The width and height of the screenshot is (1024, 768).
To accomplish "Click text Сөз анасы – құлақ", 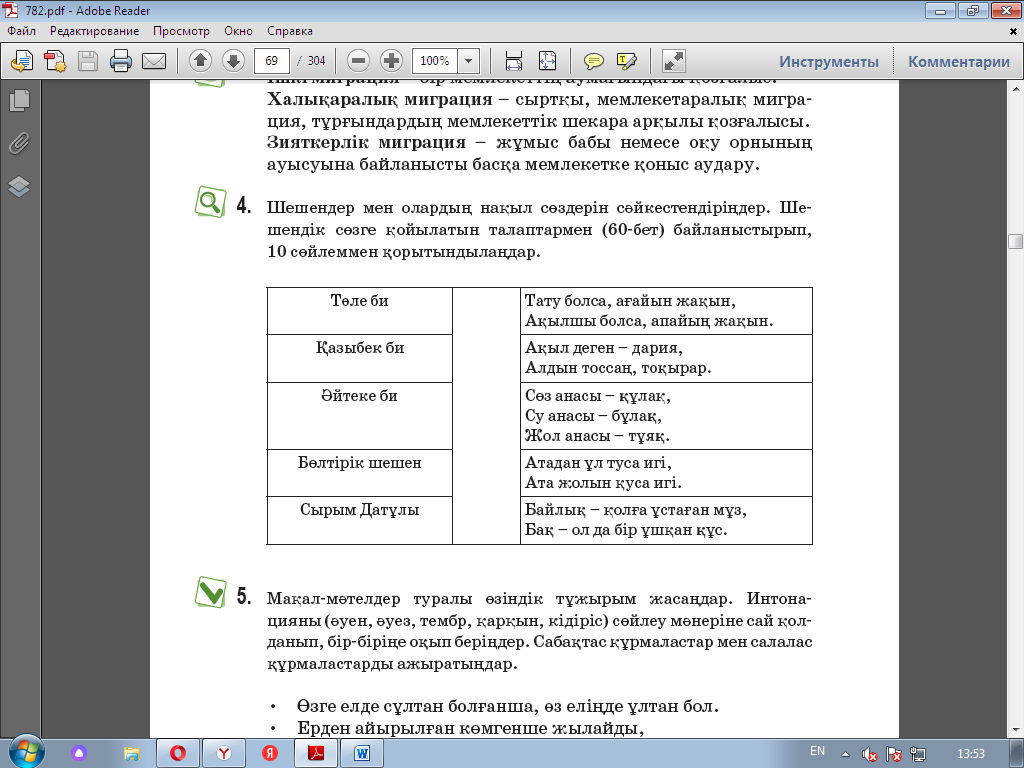I will click(x=598, y=396).
